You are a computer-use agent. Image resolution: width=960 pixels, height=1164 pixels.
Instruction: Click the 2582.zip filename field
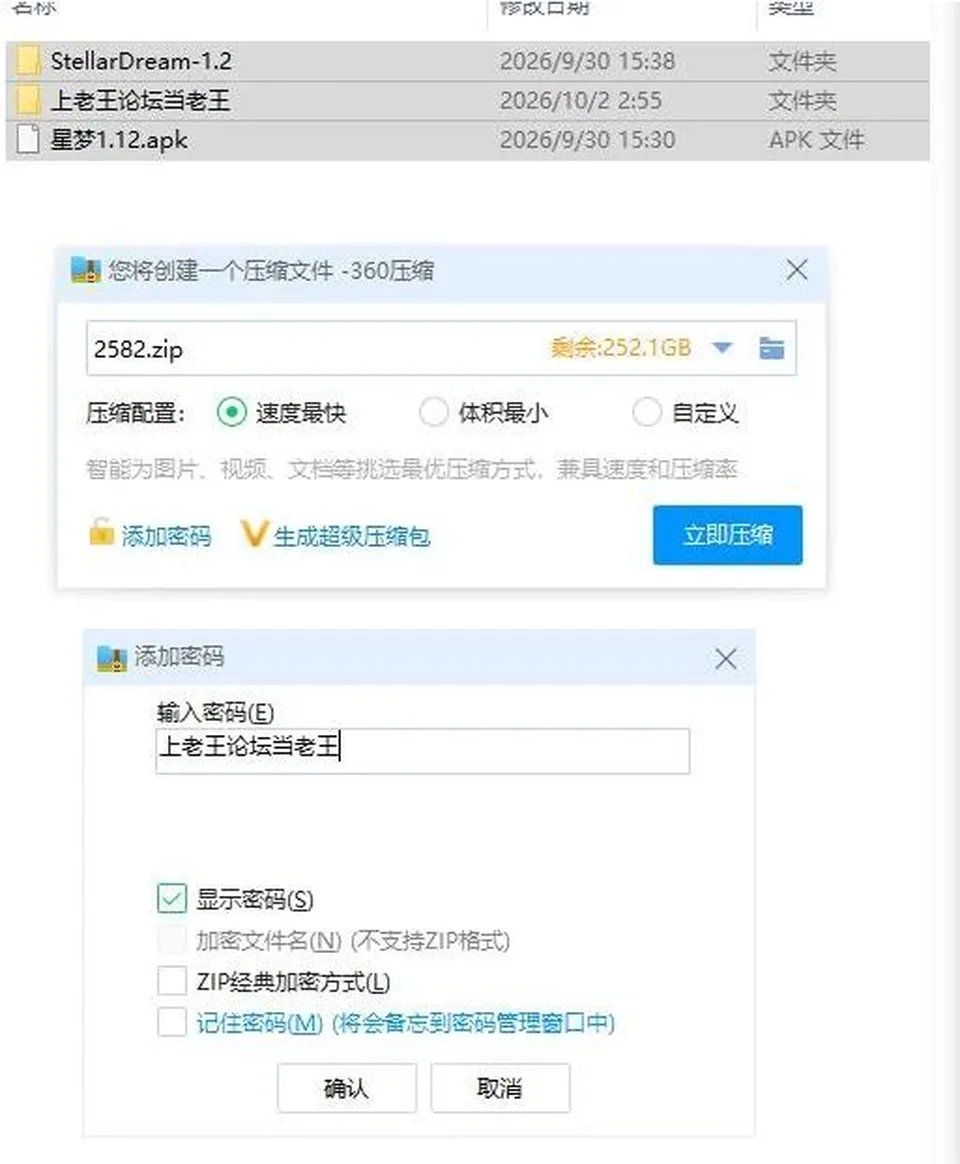pos(441,348)
